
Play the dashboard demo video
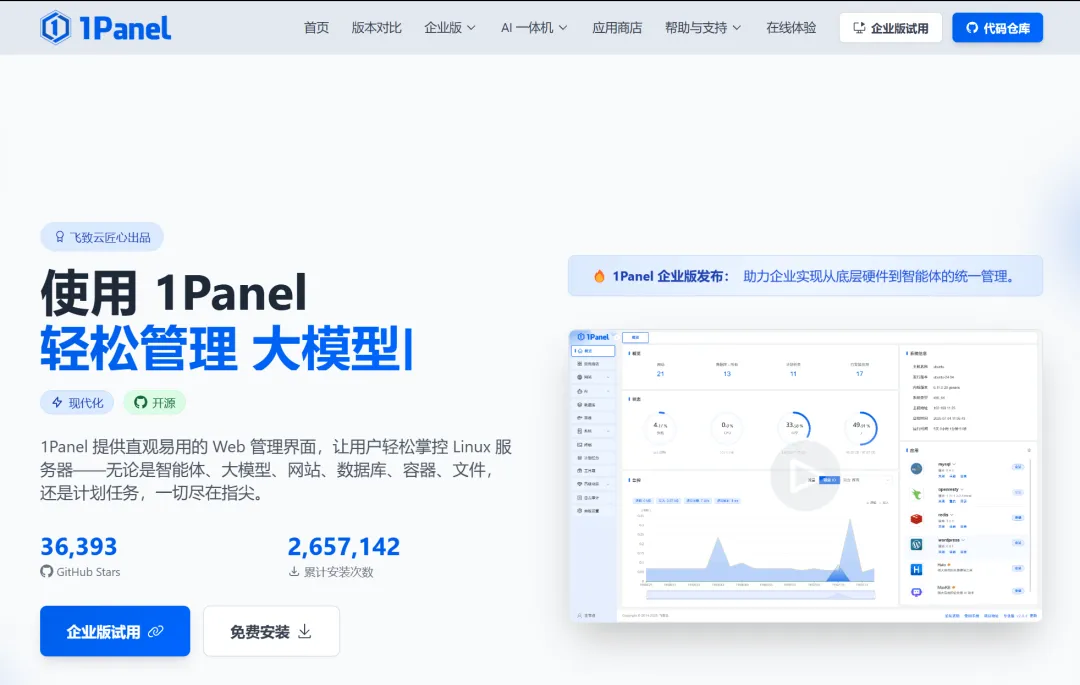pyautogui.click(x=804, y=476)
